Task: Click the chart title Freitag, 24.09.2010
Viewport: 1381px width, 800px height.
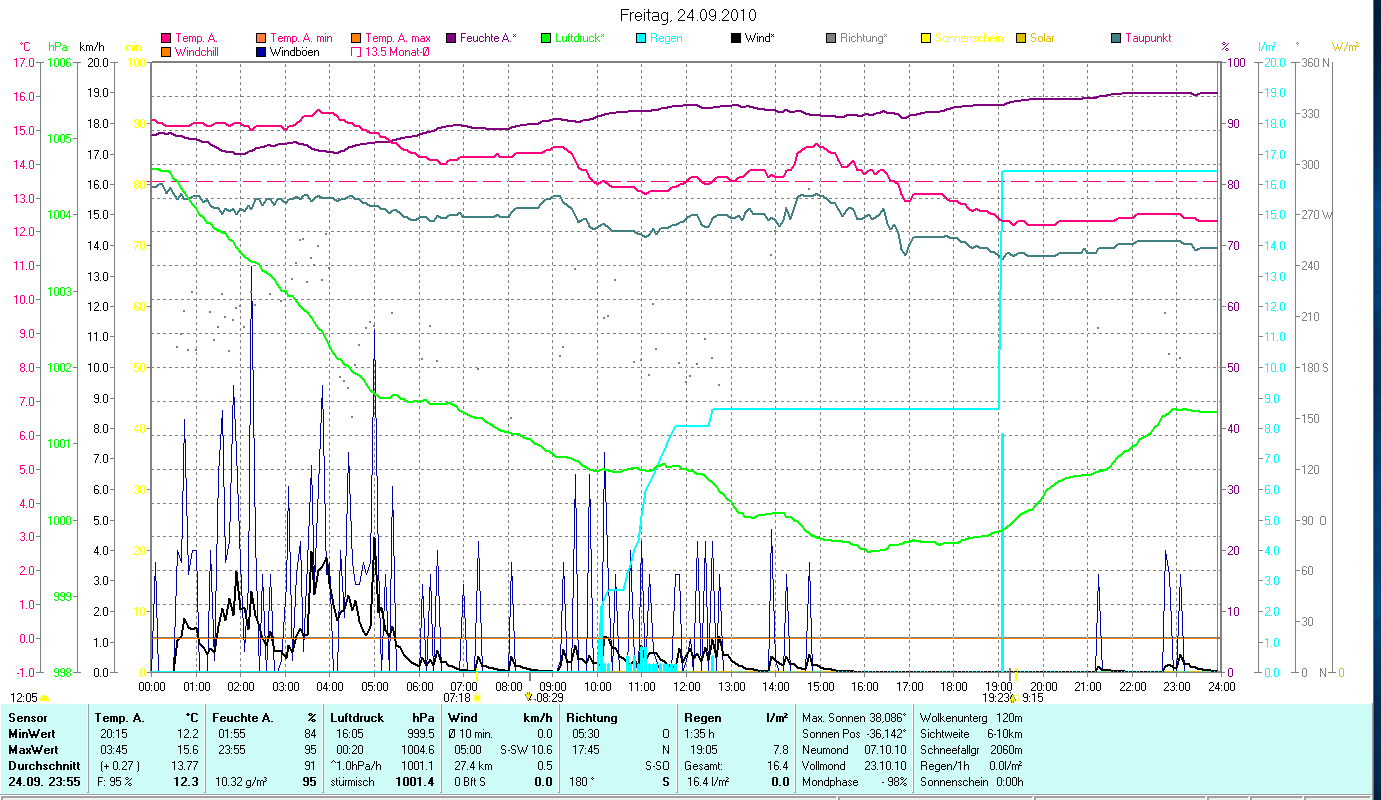Action: tap(689, 15)
